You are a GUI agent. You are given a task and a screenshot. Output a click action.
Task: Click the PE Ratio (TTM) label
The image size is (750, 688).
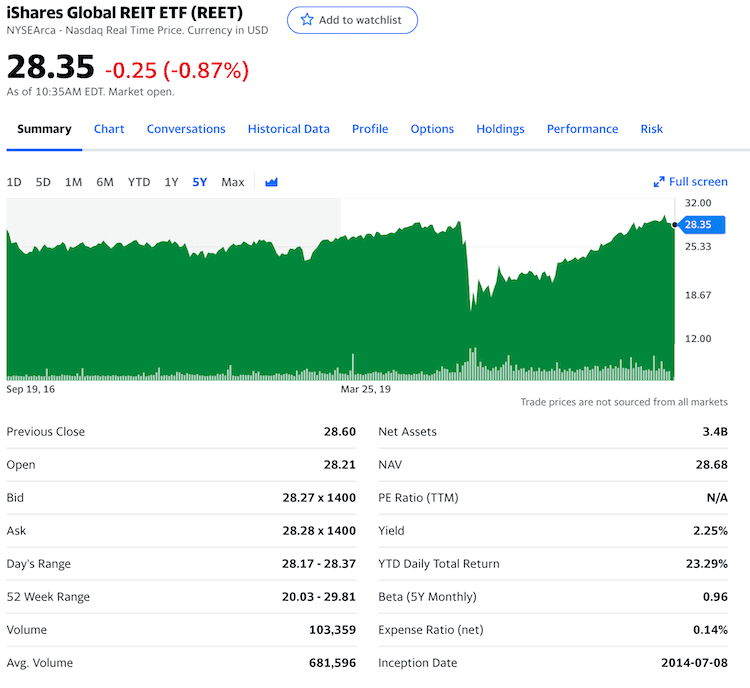pos(418,498)
